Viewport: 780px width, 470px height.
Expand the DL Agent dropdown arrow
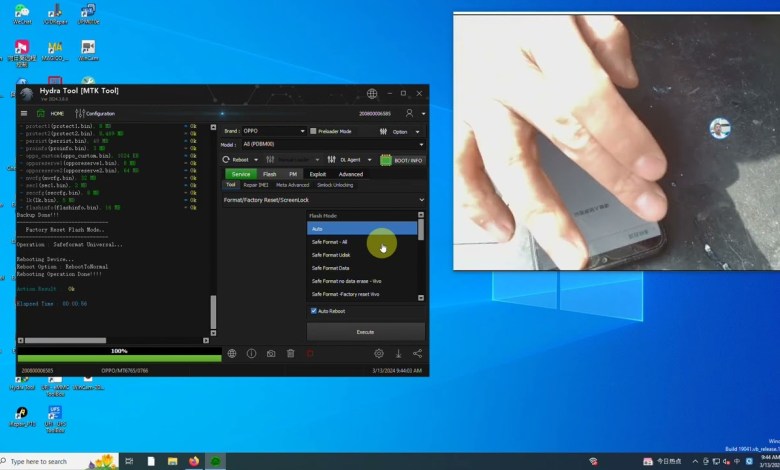[369, 160]
